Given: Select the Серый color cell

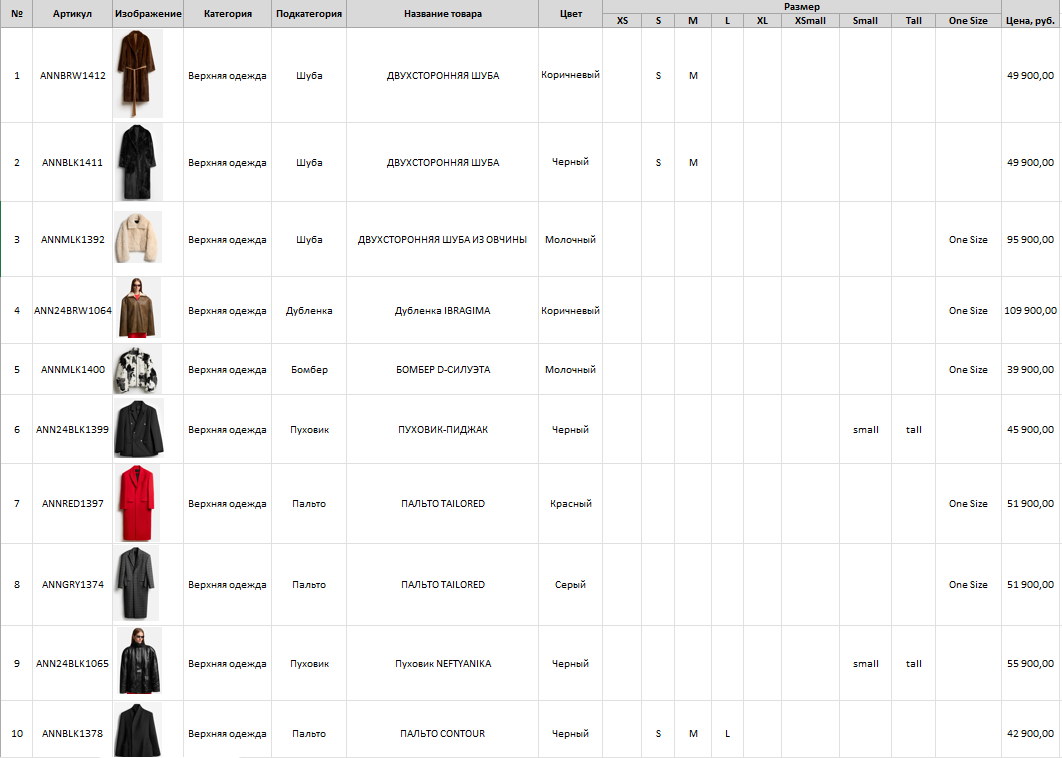Looking at the screenshot, I should coord(570,584).
